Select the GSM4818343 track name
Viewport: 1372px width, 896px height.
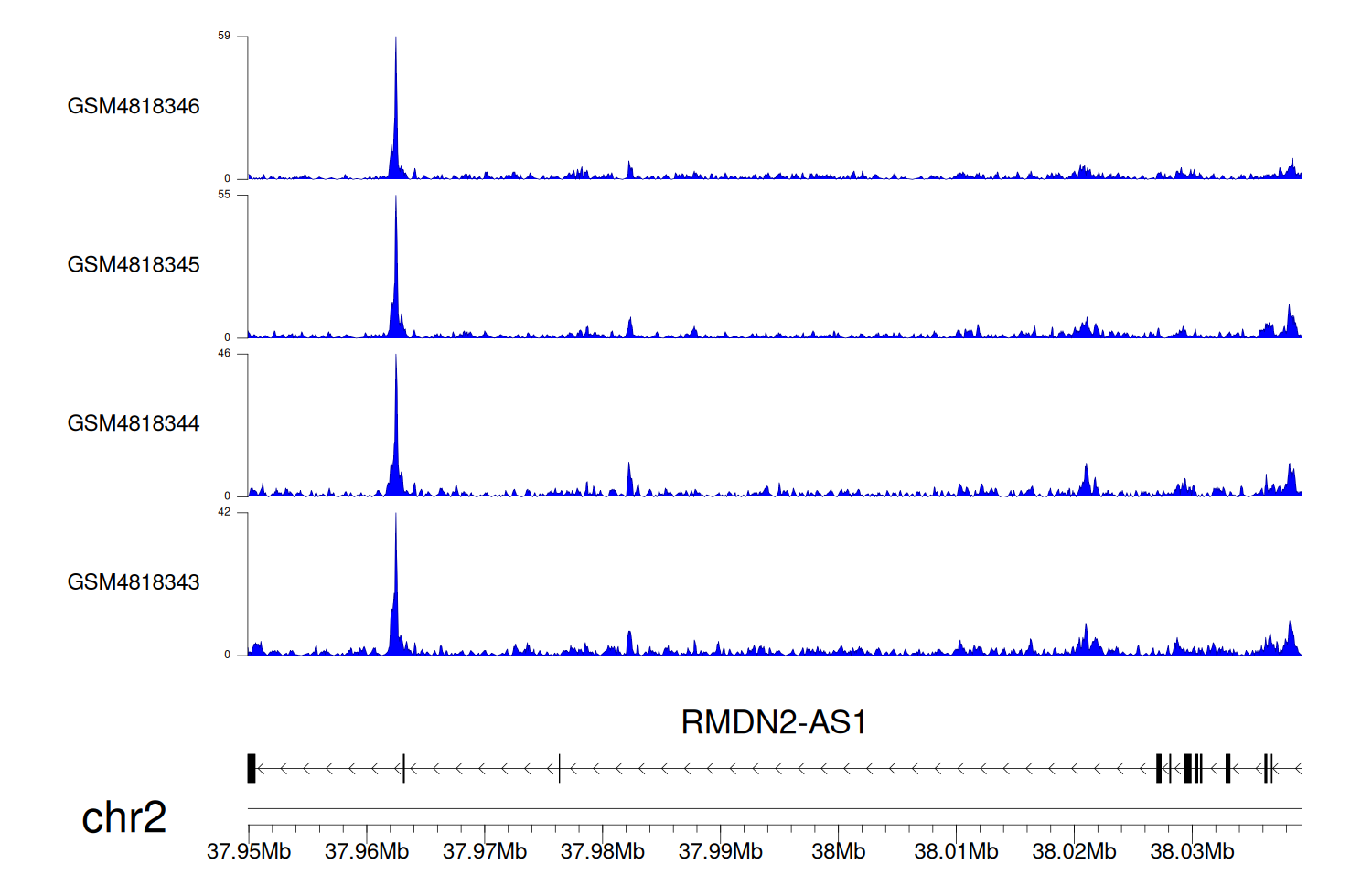[134, 582]
